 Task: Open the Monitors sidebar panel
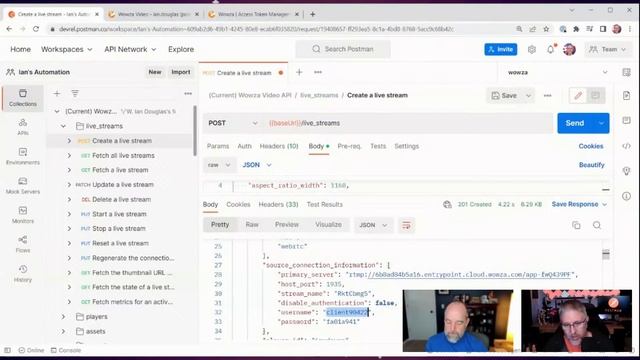pos(23,215)
